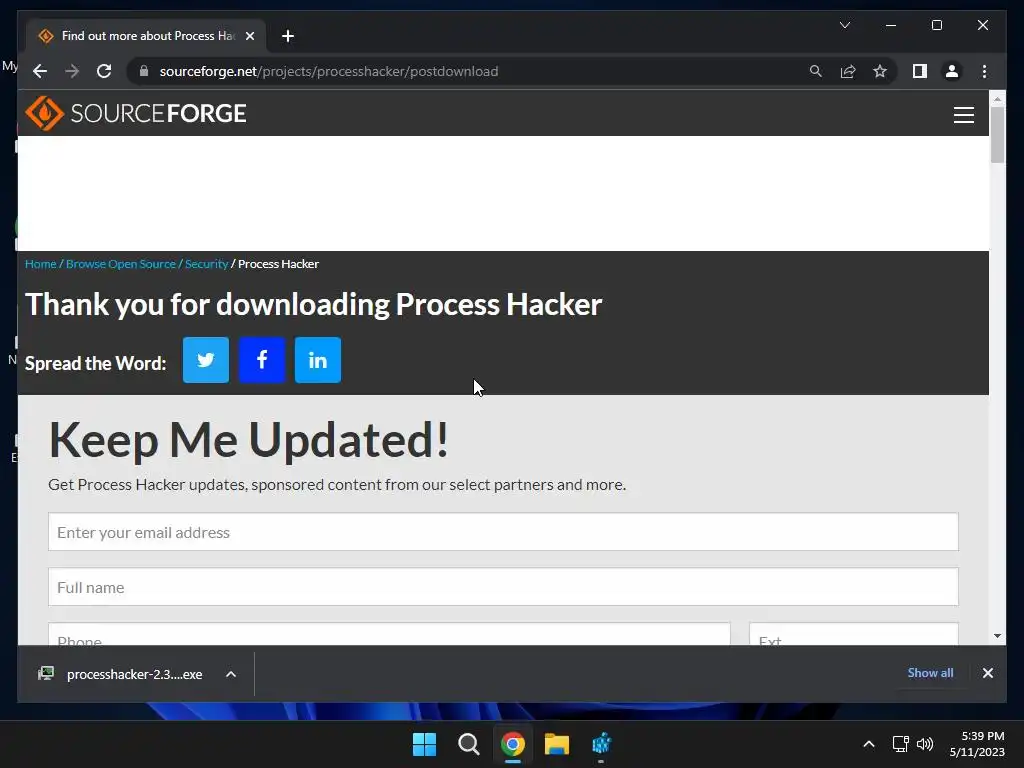This screenshot has height=768, width=1024.
Task: Open Browse Open Source breadcrumb
Action: pyautogui.click(x=121, y=264)
